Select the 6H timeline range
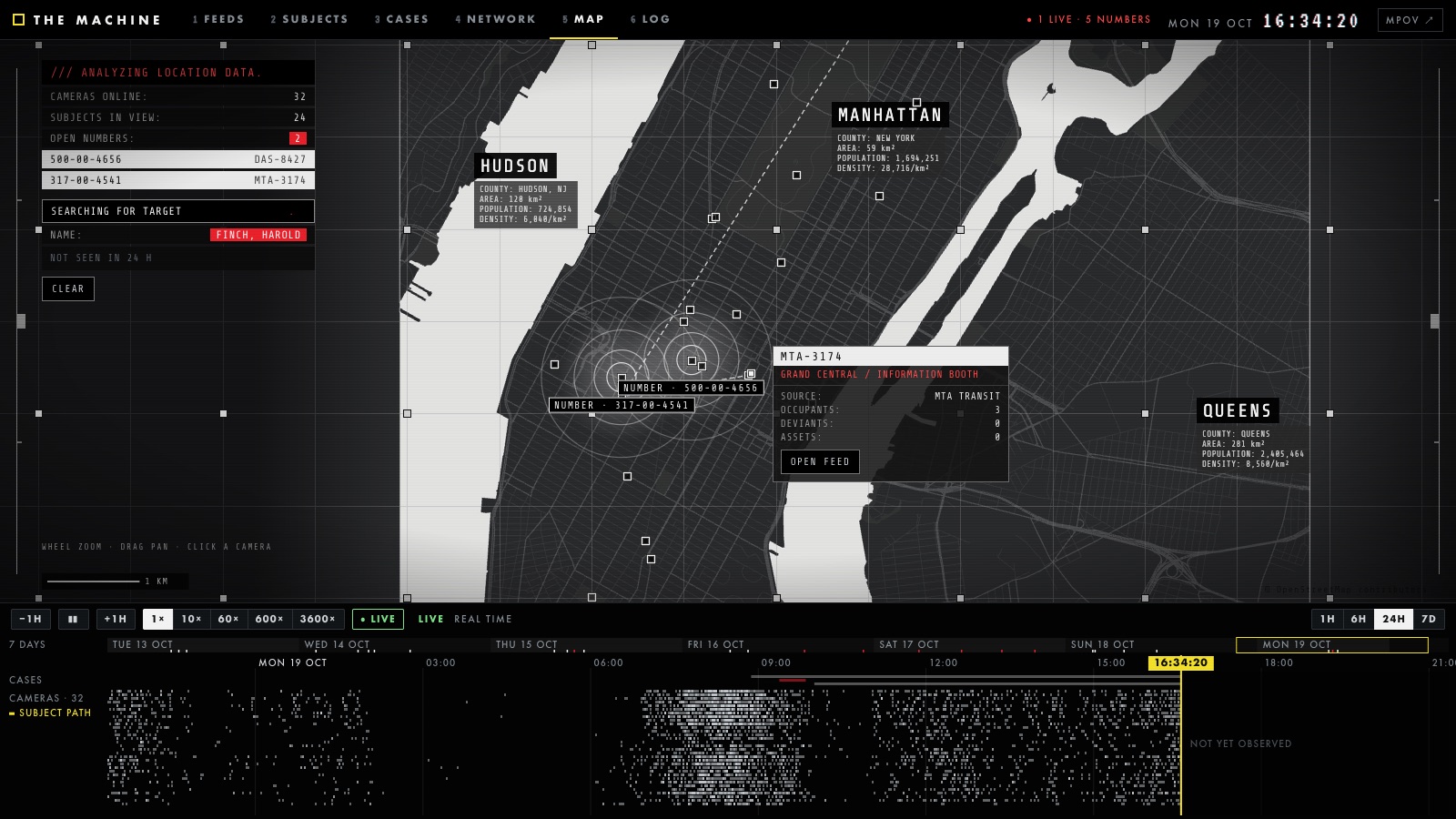 click(1359, 619)
